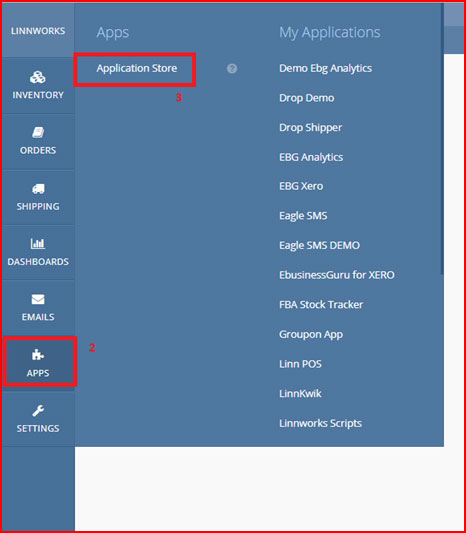Open FBA Stock Tracker app
466x533 pixels.
click(321, 304)
